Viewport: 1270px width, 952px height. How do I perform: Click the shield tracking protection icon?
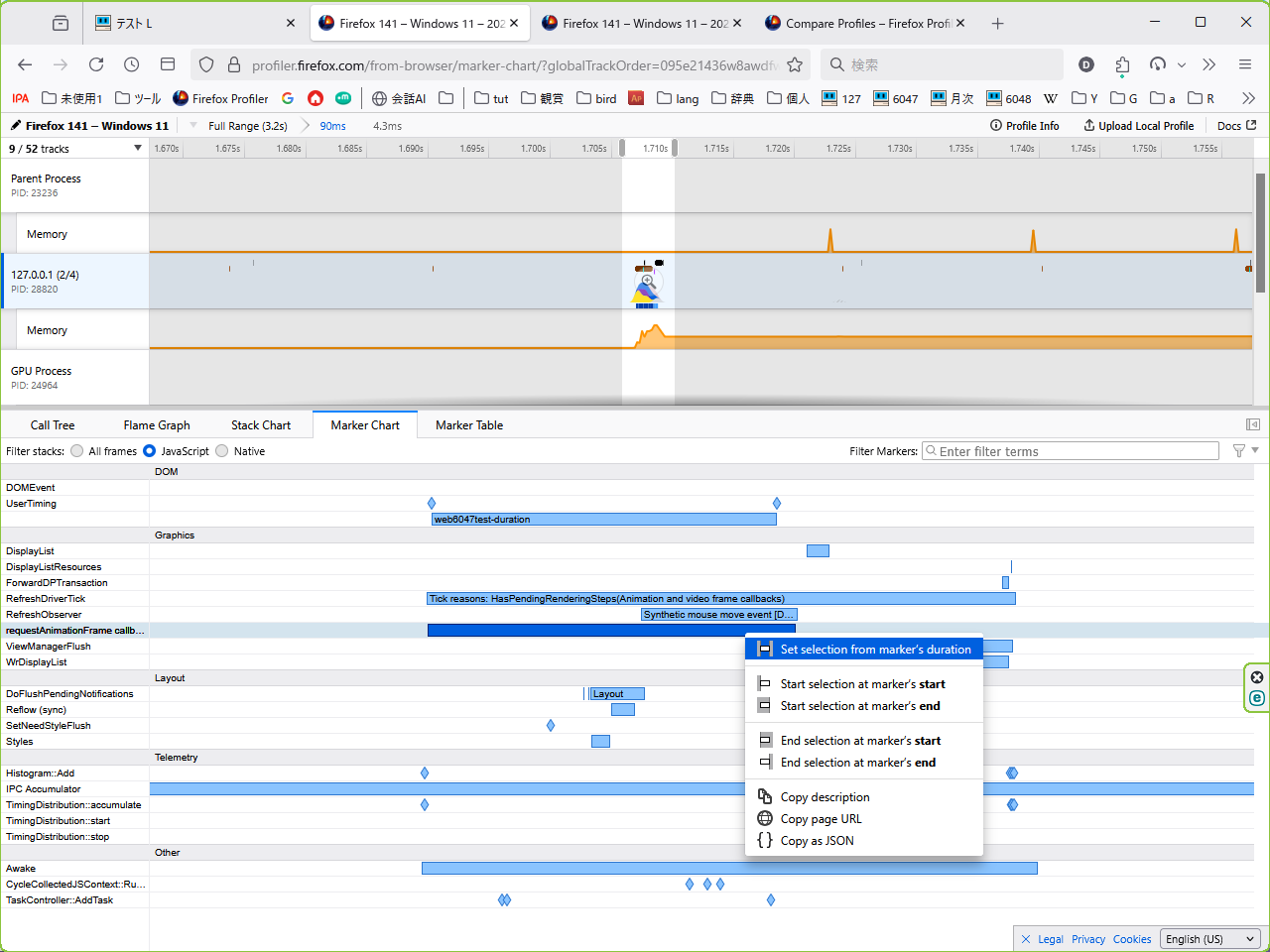click(x=206, y=64)
